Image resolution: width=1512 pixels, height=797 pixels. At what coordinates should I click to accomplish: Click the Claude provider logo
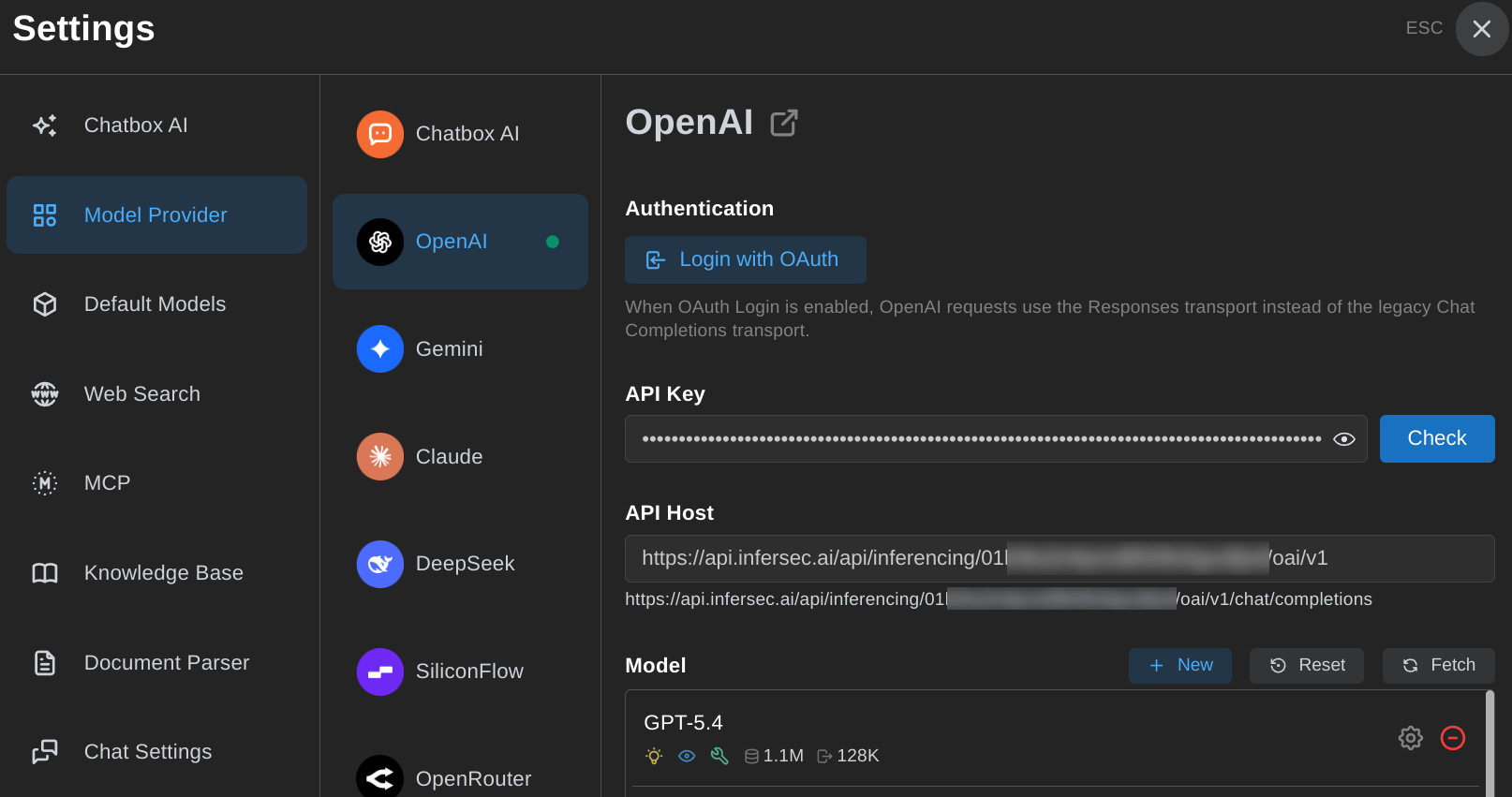tap(380, 457)
